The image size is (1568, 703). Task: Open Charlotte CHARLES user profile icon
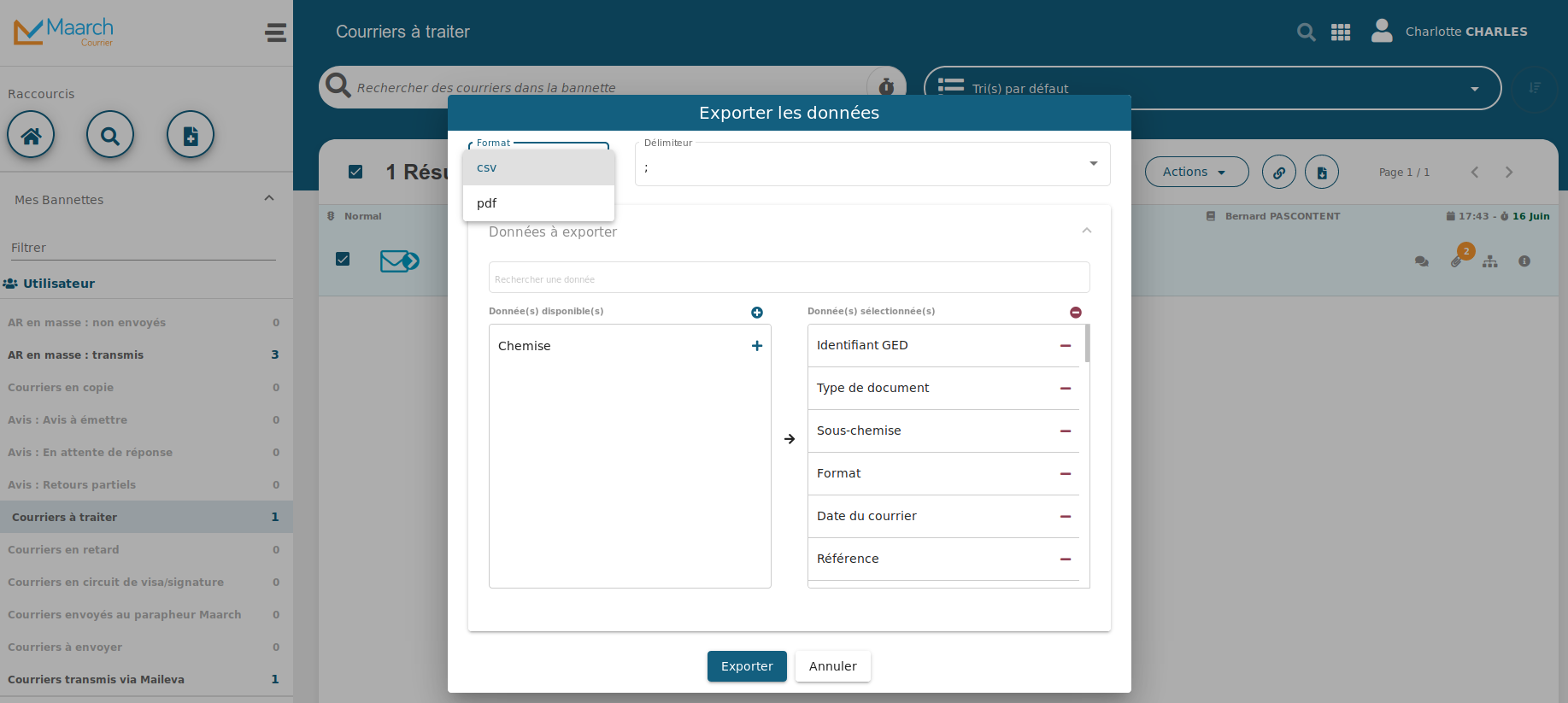1382,31
